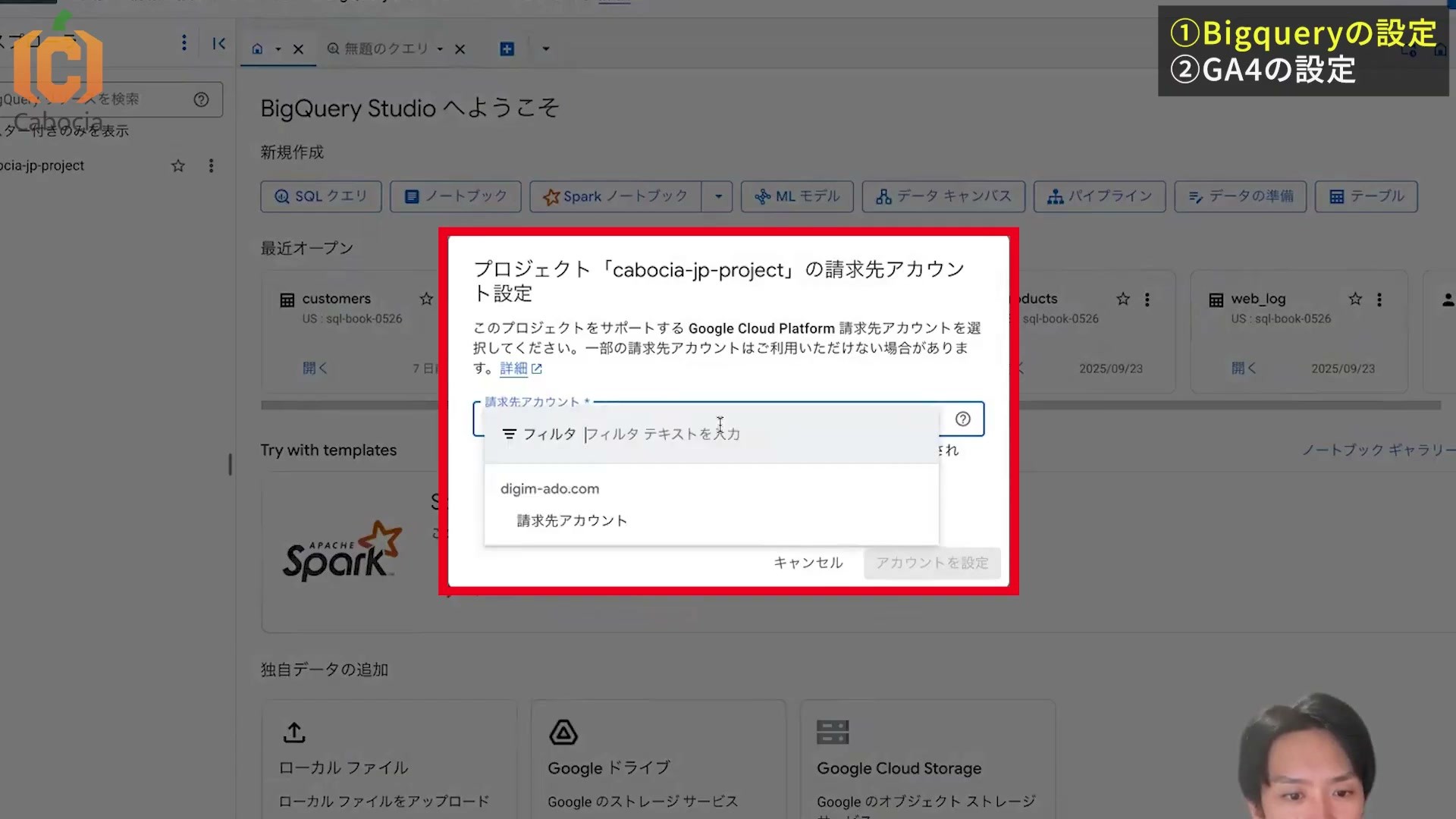Open more options for products card
The width and height of the screenshot is (1456, 819).
click(1147, 300)
